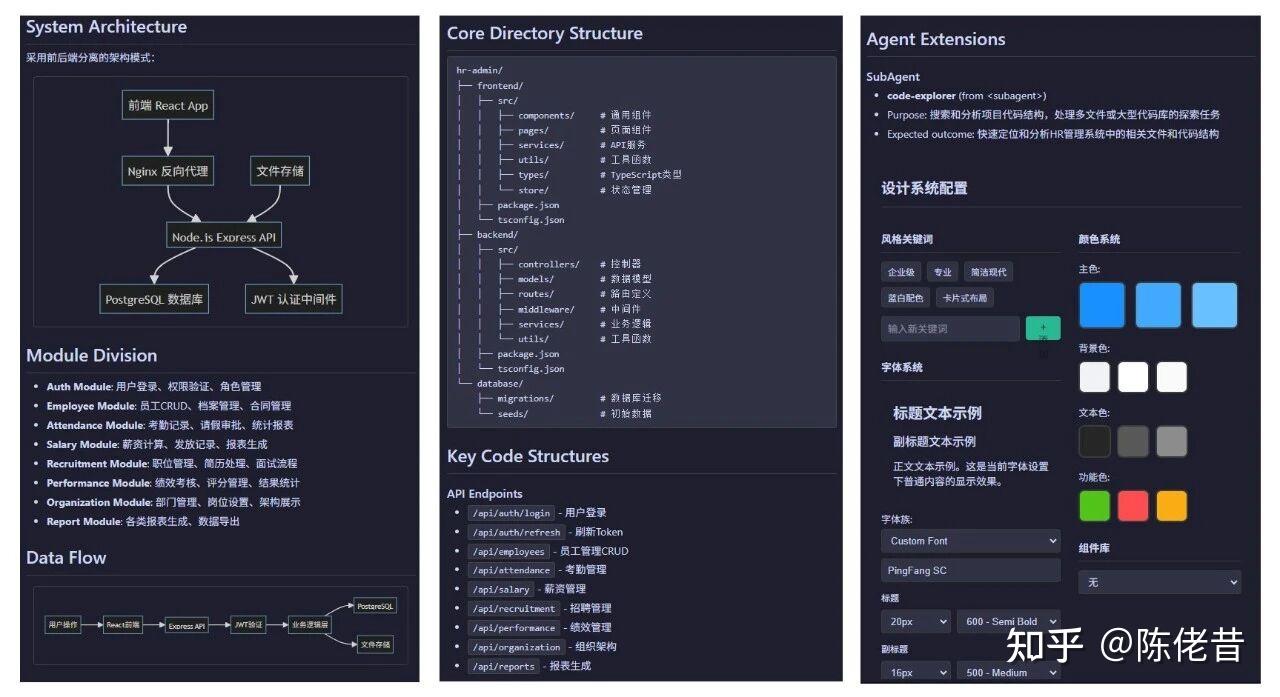Click the green plus add keyword button

1043,328
